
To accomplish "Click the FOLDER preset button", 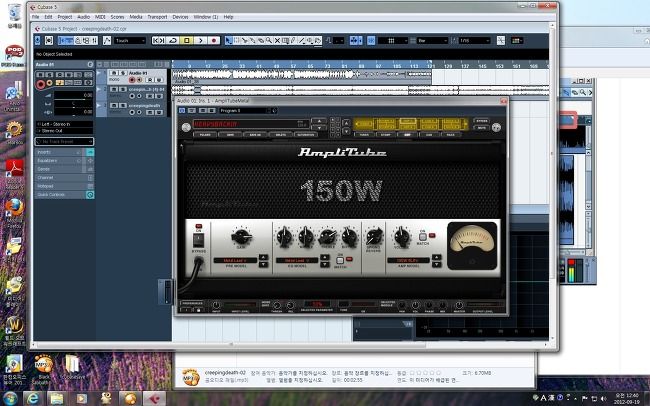I will tap(205, 135).
